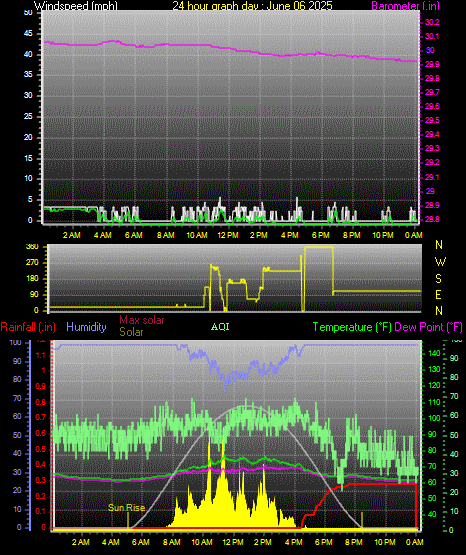Click the "24 hour graph day : June 06 2025" heading
The image size is (466, 555).
coord(252,5)
